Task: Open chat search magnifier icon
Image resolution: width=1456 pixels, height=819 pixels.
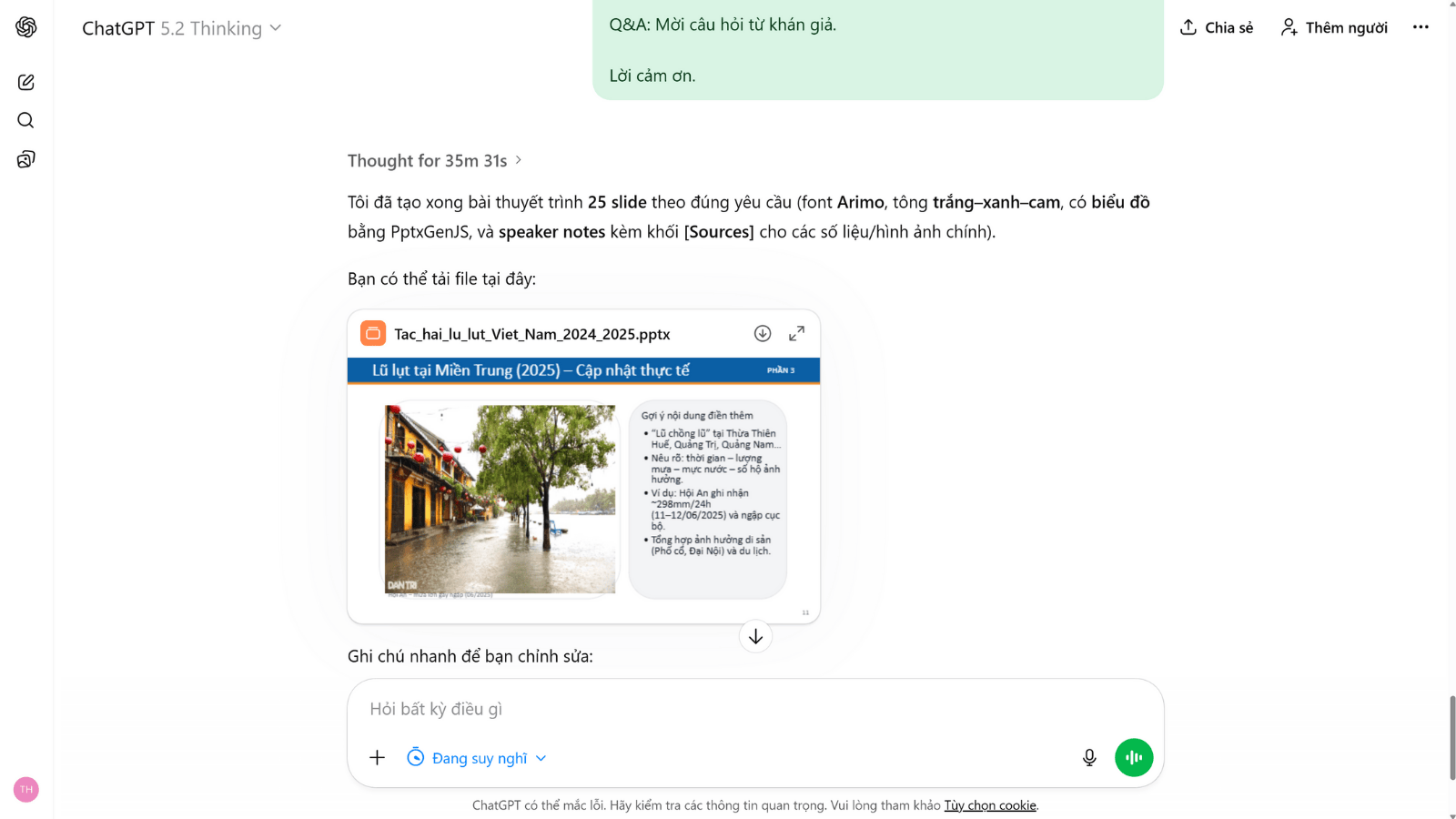Action: [x=26, y=120]
